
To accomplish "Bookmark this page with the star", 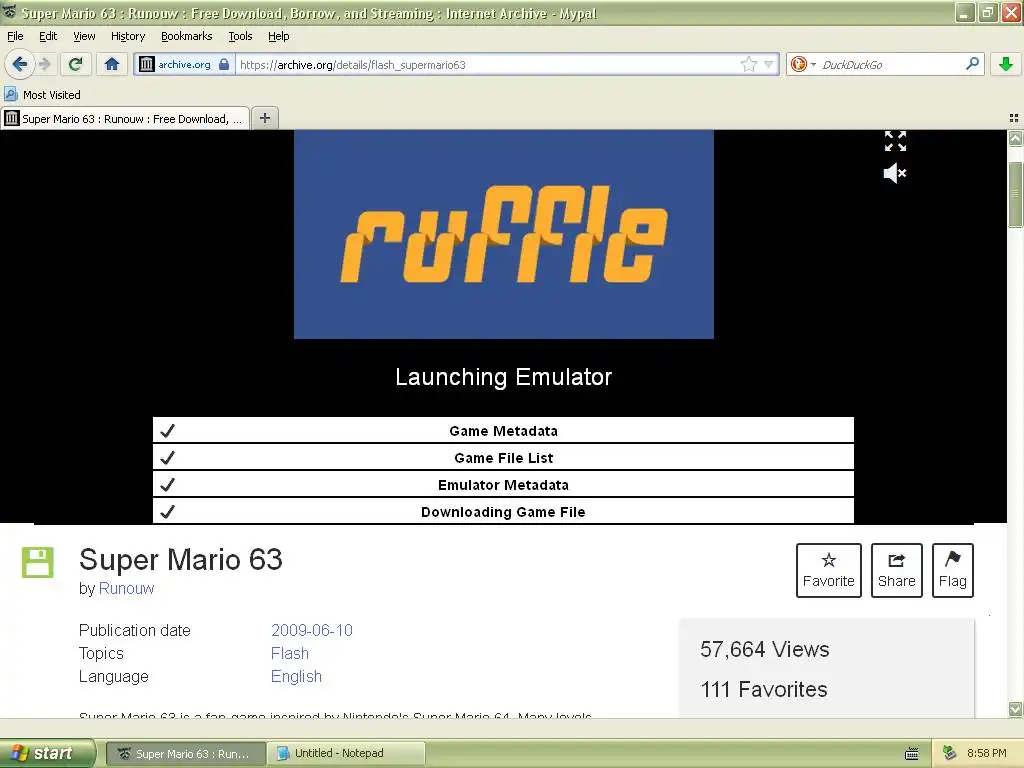I will coord(748,64).
